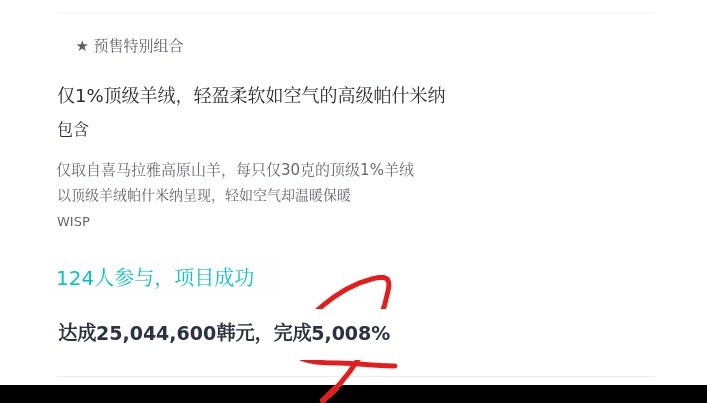
Task: Click 30克 in the description line
Action: click(296, 170)
